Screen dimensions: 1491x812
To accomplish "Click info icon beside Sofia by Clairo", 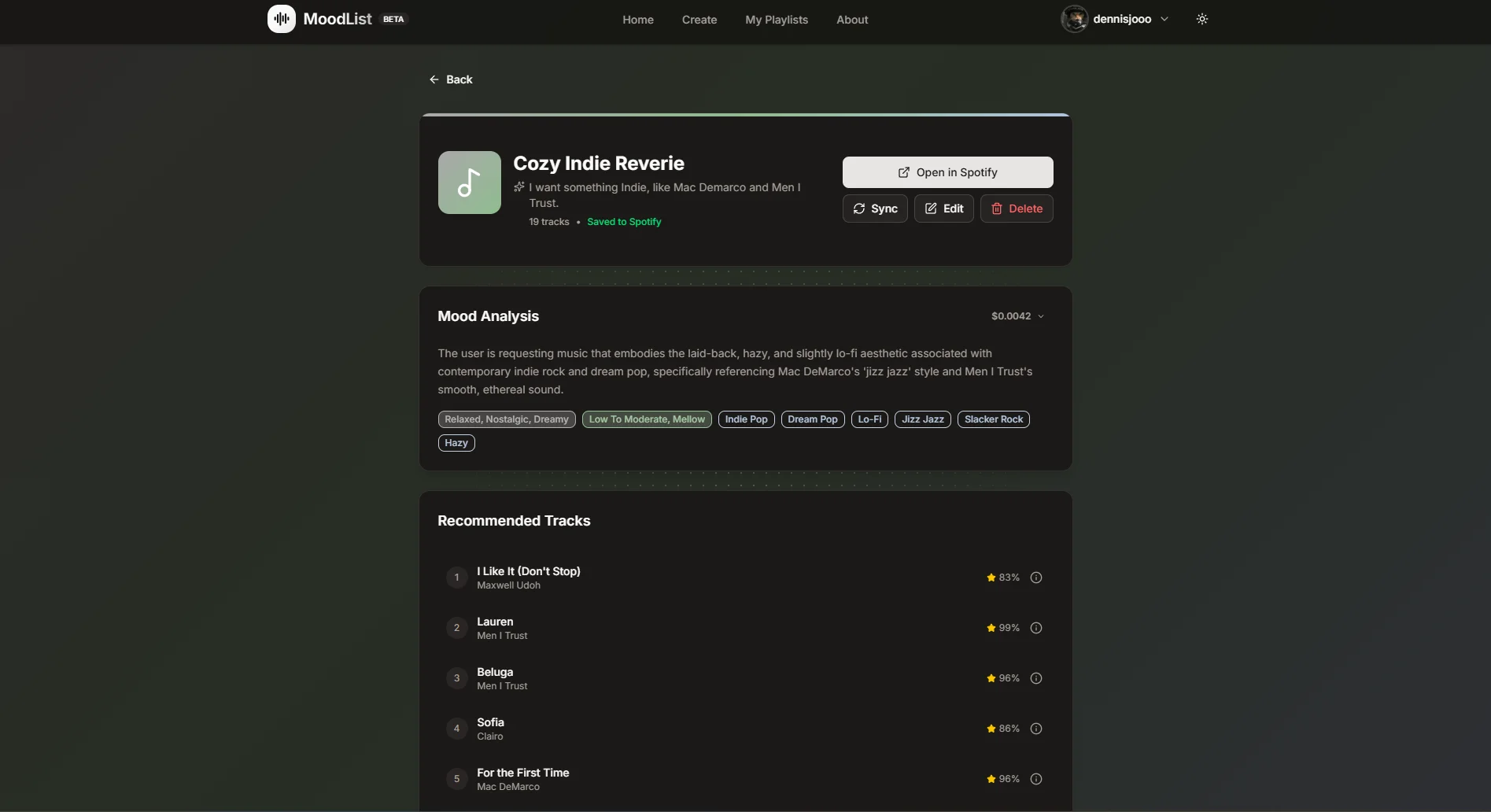I will tap(1035, 729).
